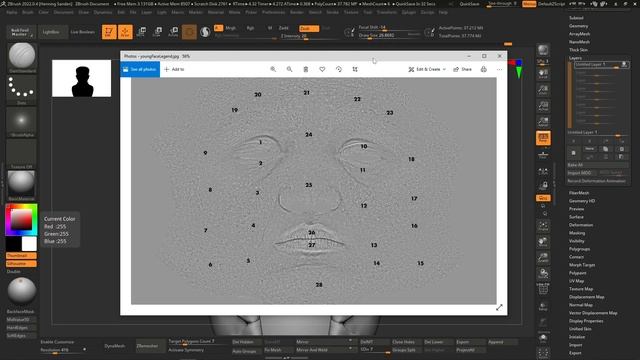The height and width of the screenshot is (360, 640).
Task: Adjust the Z Intensity slider
Action: [x=309, y=36]
